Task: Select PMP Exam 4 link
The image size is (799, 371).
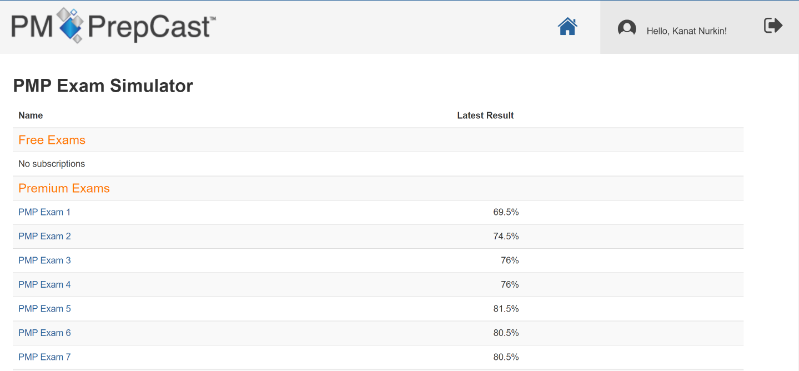Action: click(x=44, y=285)
